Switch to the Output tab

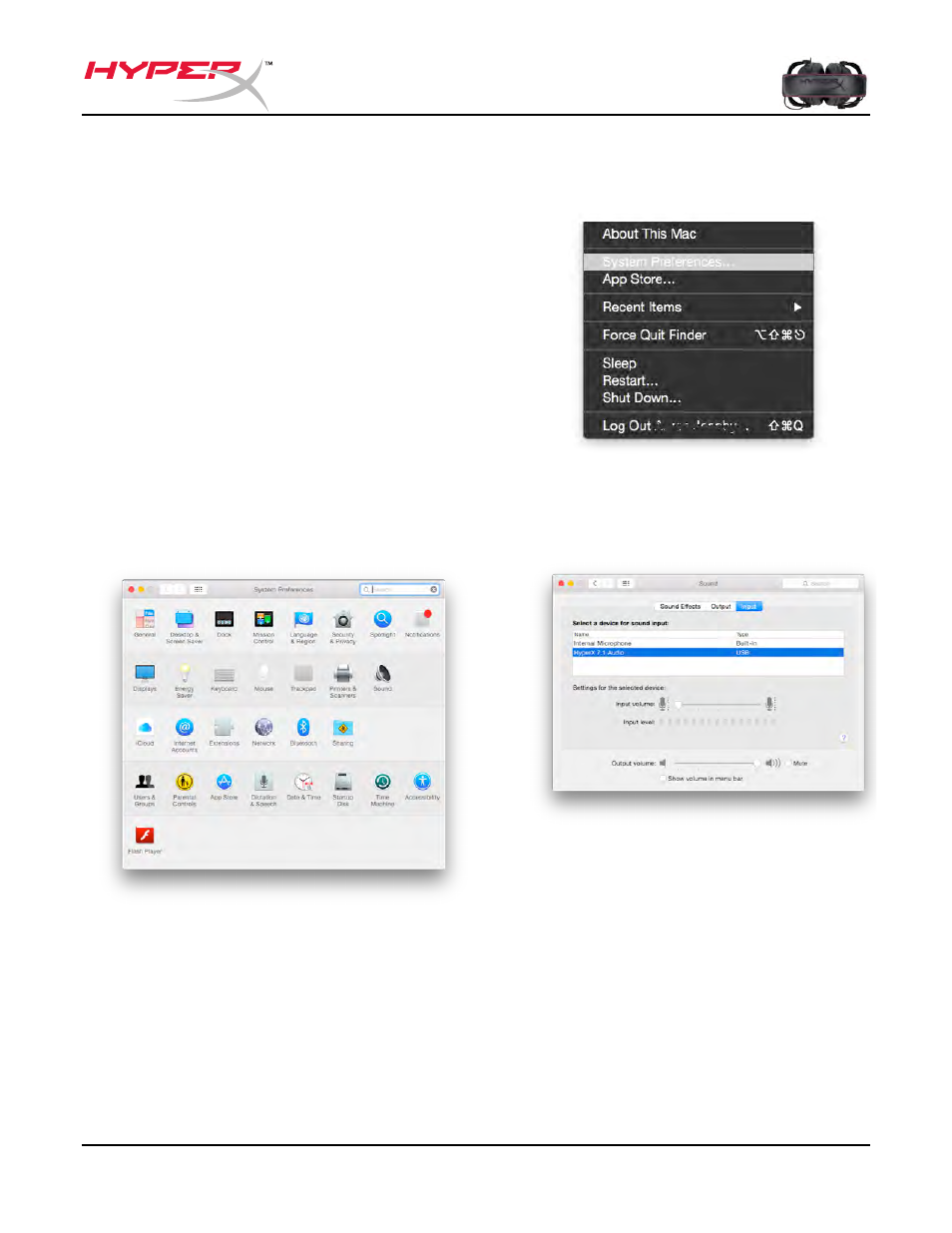720,606
